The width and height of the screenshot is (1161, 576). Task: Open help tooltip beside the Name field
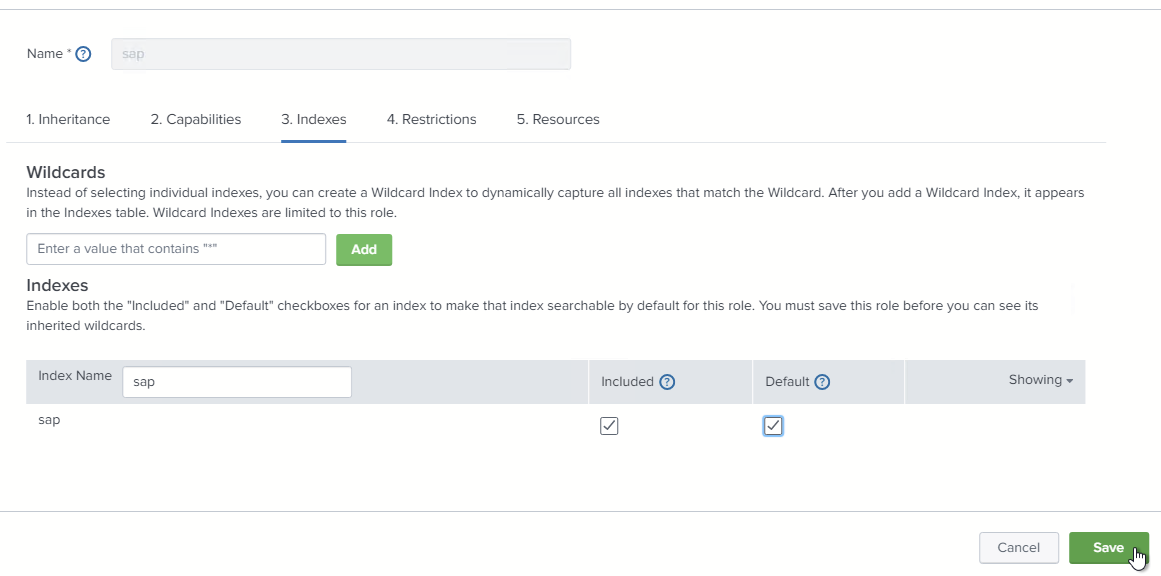coord(82,53)
